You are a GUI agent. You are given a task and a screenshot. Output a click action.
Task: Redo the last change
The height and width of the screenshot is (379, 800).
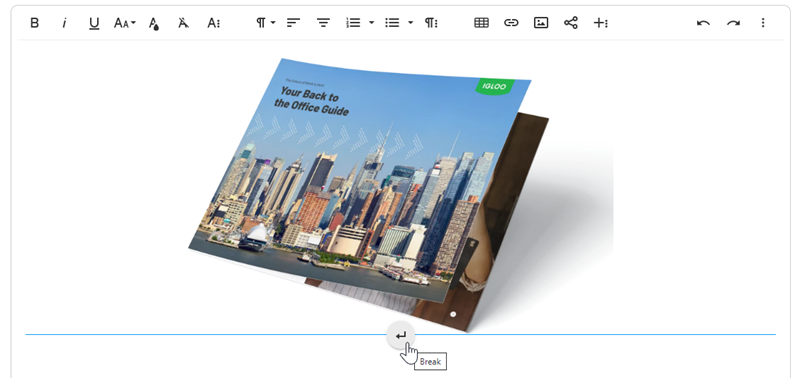[733, 23]
